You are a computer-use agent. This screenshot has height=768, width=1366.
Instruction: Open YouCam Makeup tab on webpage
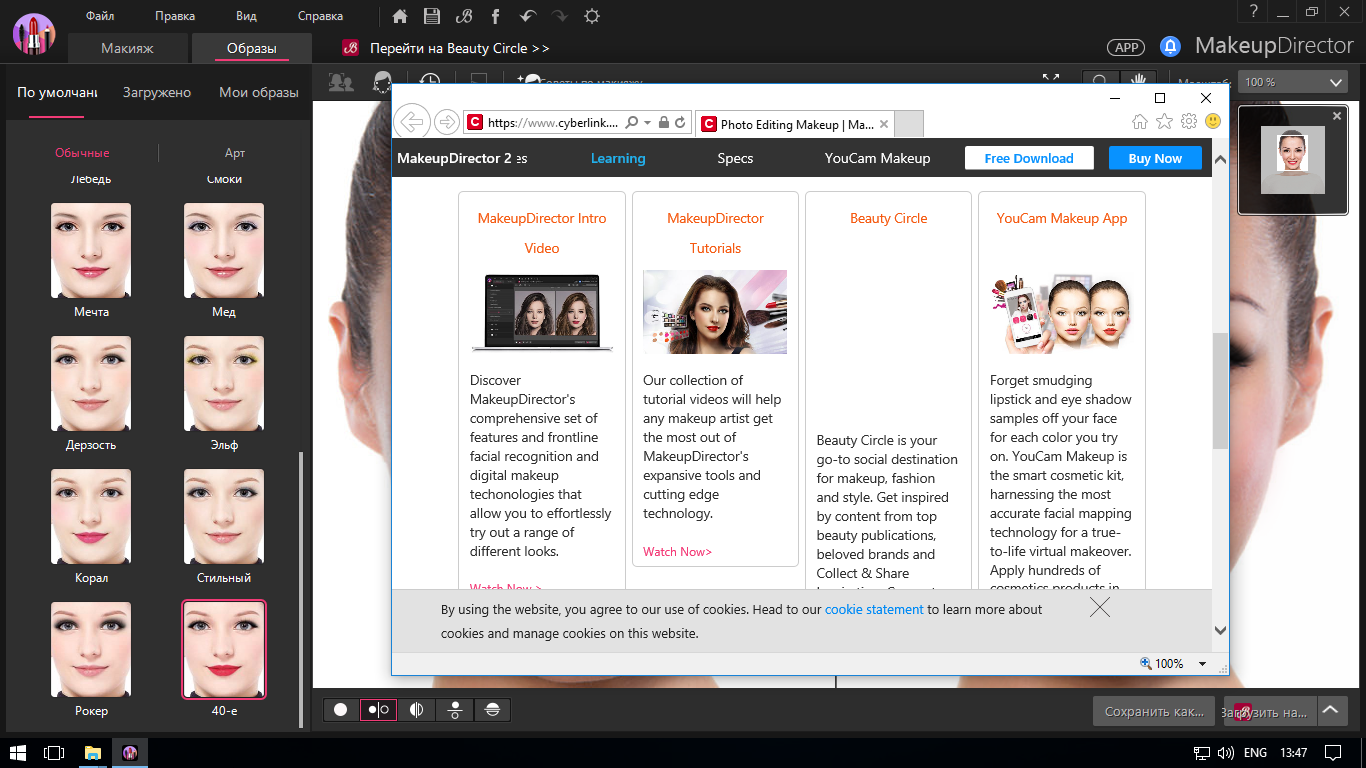point(877,158)
